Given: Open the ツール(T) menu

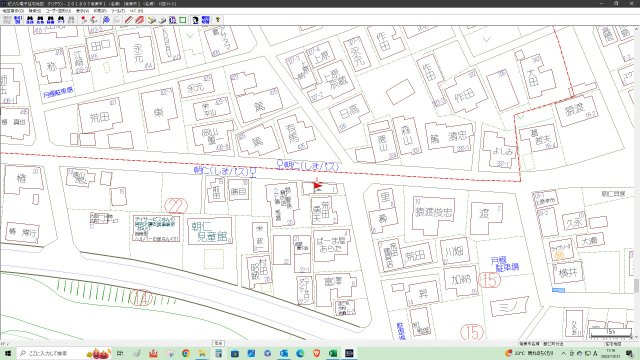Looking at the screenshot, I should [118, 11].
